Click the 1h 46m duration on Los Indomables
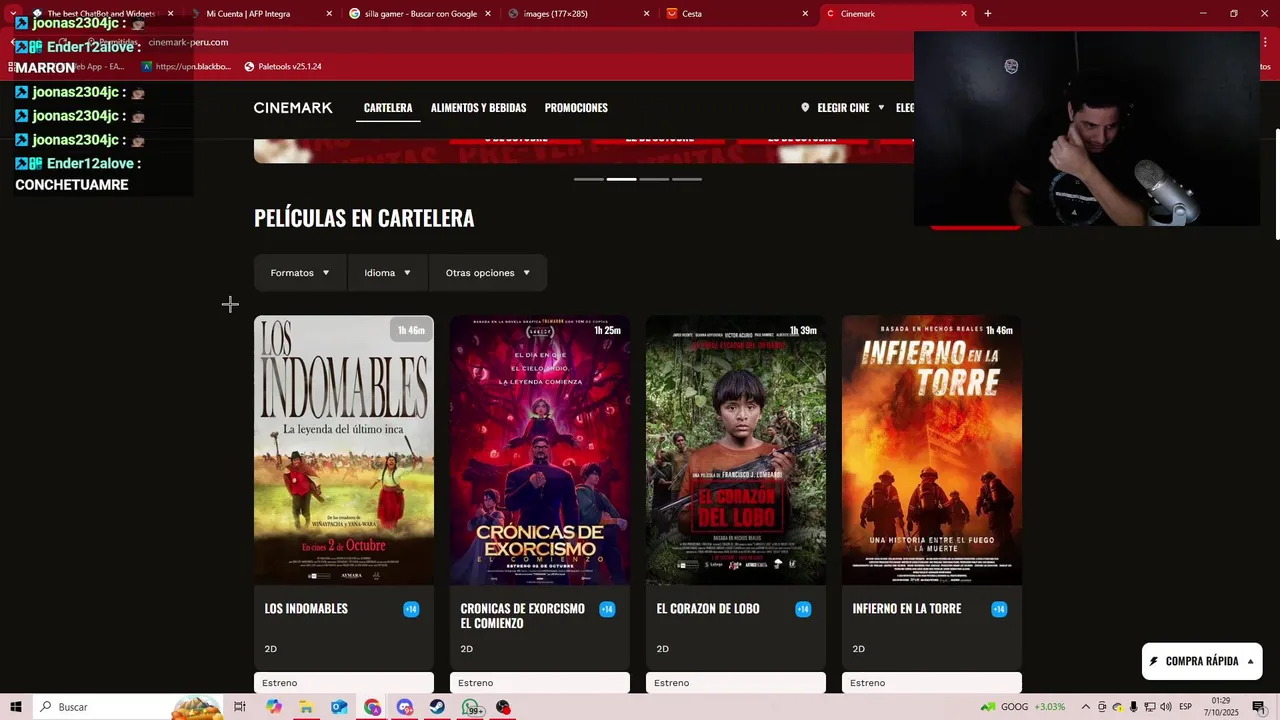 click(411, 331)
